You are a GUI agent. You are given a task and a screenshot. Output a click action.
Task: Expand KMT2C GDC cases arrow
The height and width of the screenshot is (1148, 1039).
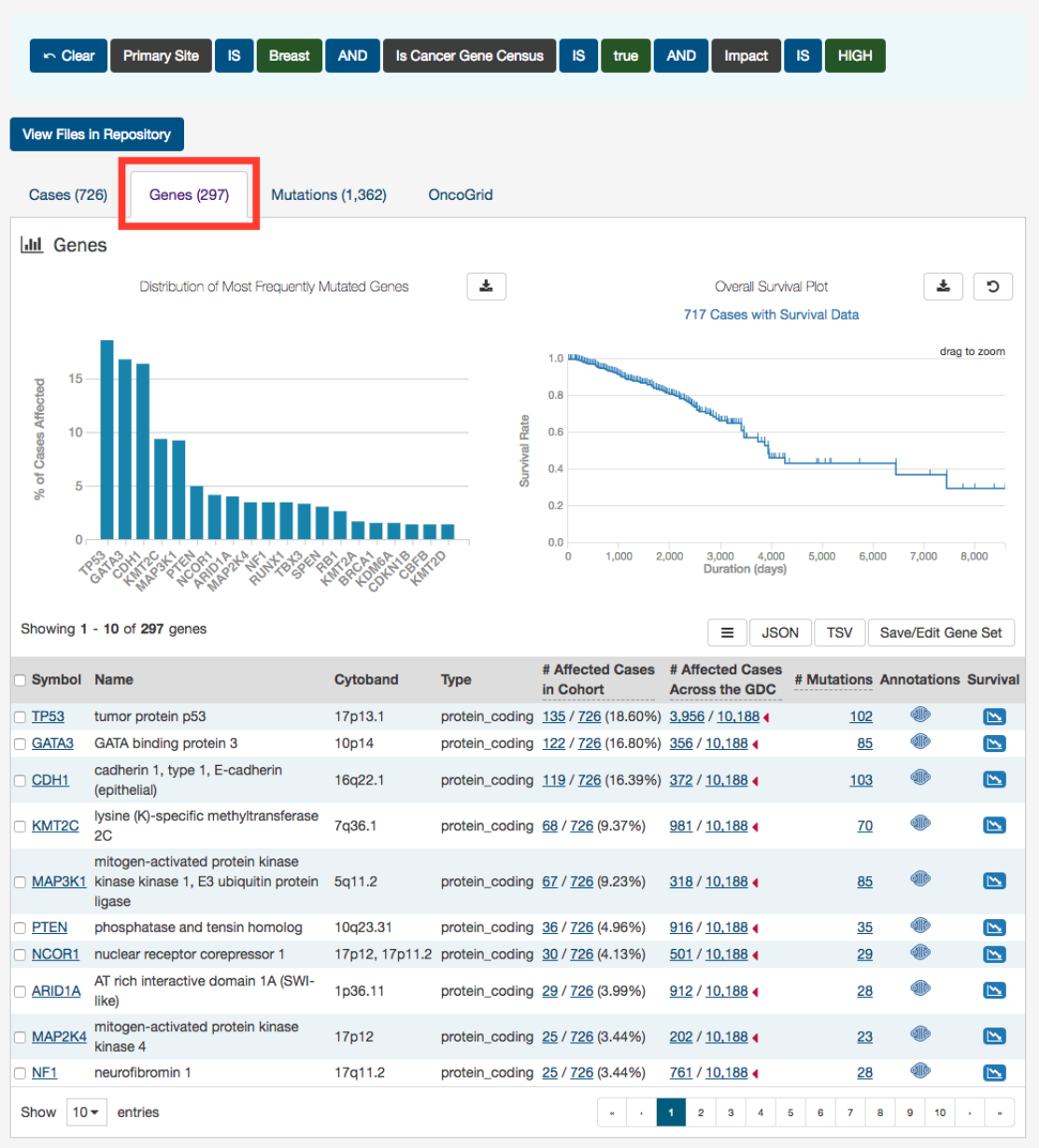click(755, 827)
